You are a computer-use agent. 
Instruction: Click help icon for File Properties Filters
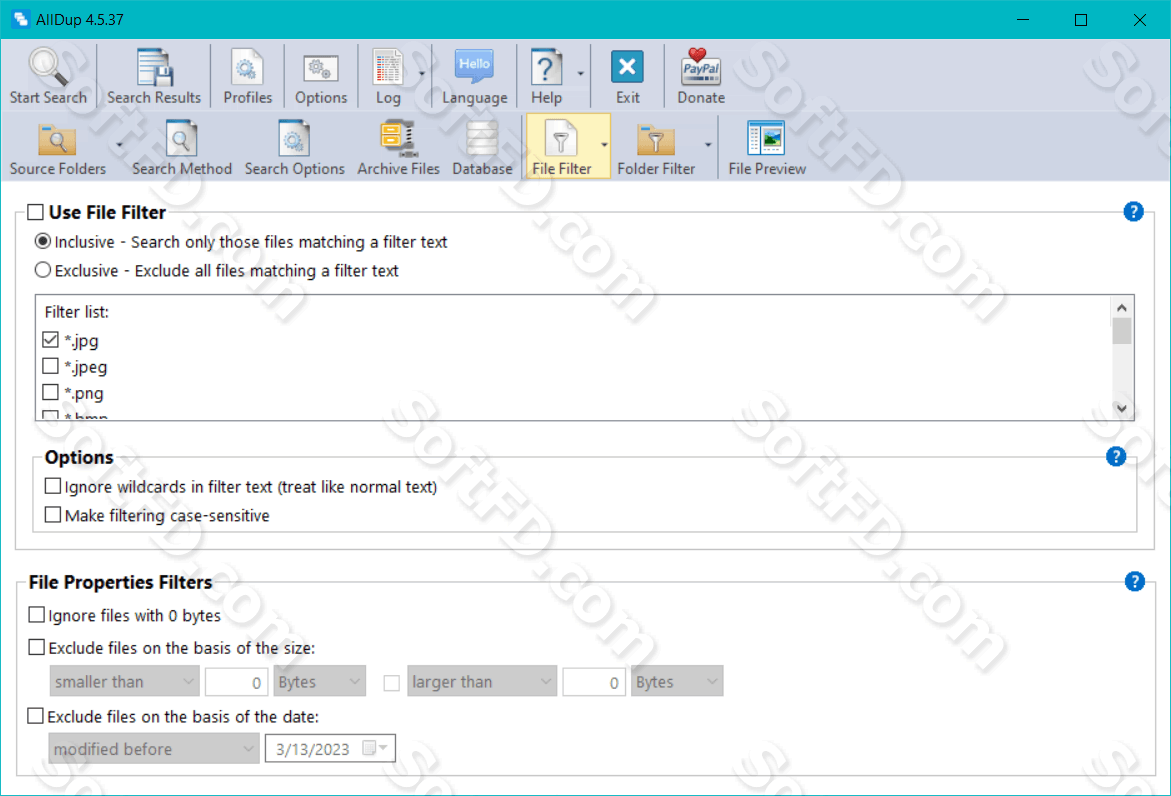[1134, 582]
